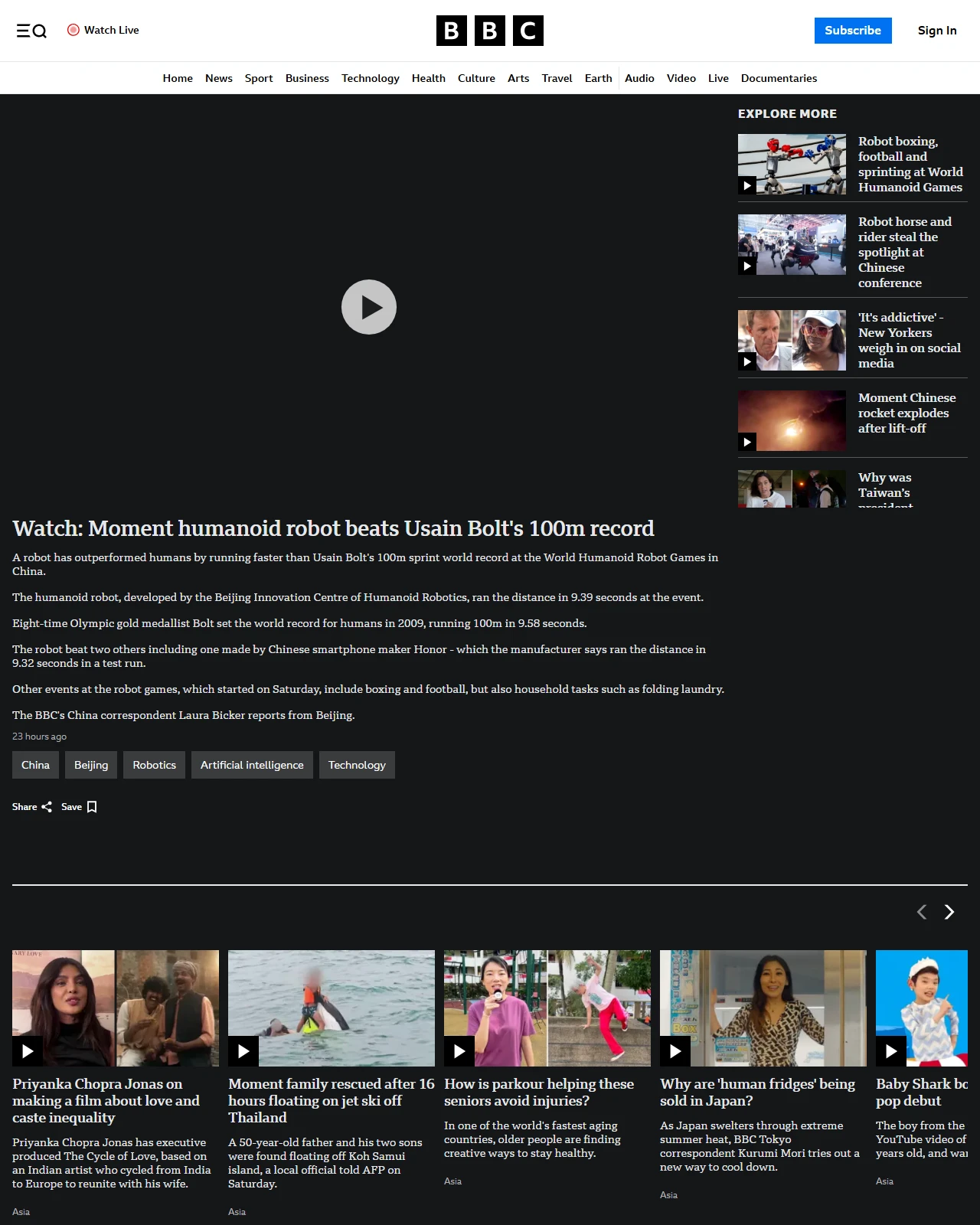Image resolution: width=980 pixels, height=1225 pixels.
Task: Click the Save text label
Action: pos(71,807)
